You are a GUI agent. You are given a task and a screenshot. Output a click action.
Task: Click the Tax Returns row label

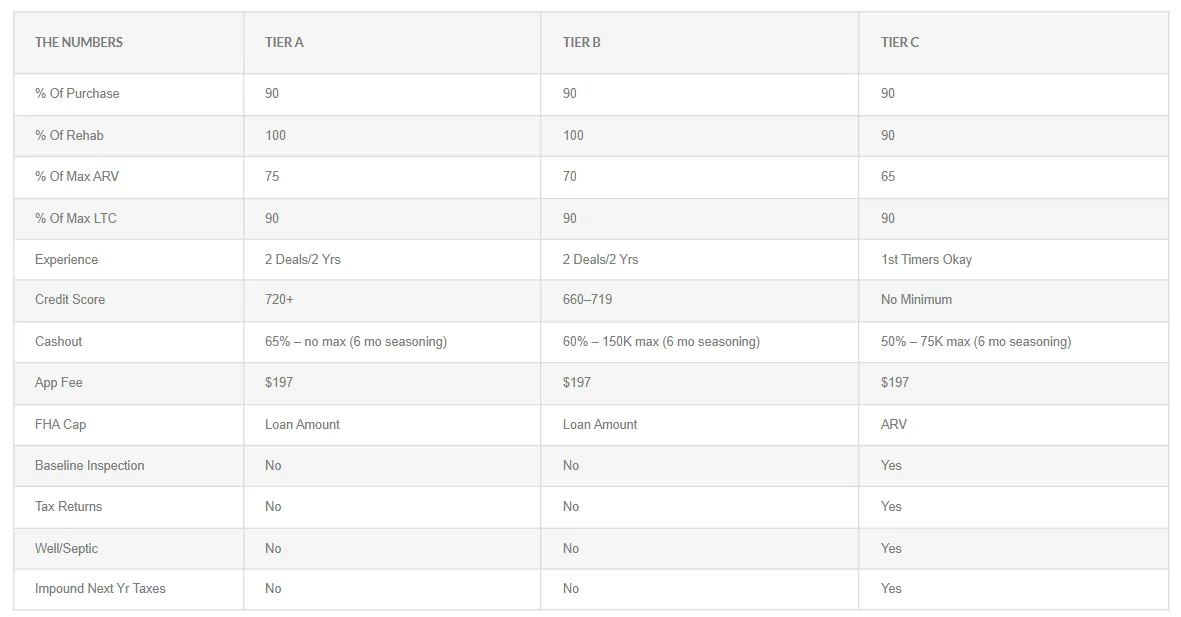pyautogui.click(x=69, y=507)
